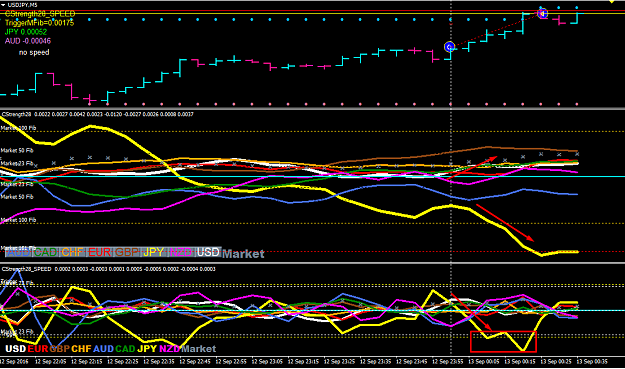Toggle the AUD button in CStrength28 panel
The width and height of the screenshot is (625, 369).
pos(18,252)
